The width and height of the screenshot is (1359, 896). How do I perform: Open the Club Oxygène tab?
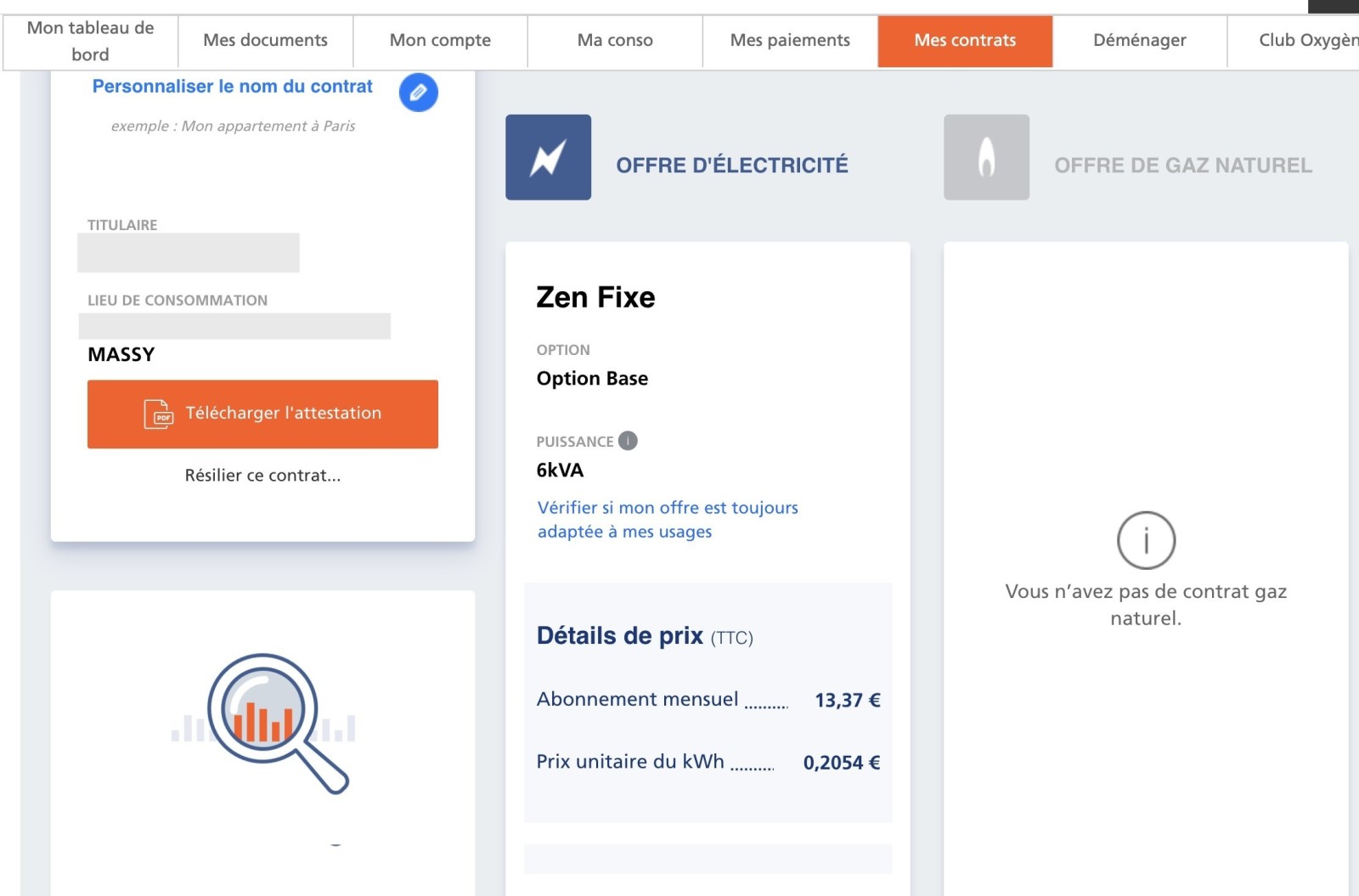pos(1294,41)
